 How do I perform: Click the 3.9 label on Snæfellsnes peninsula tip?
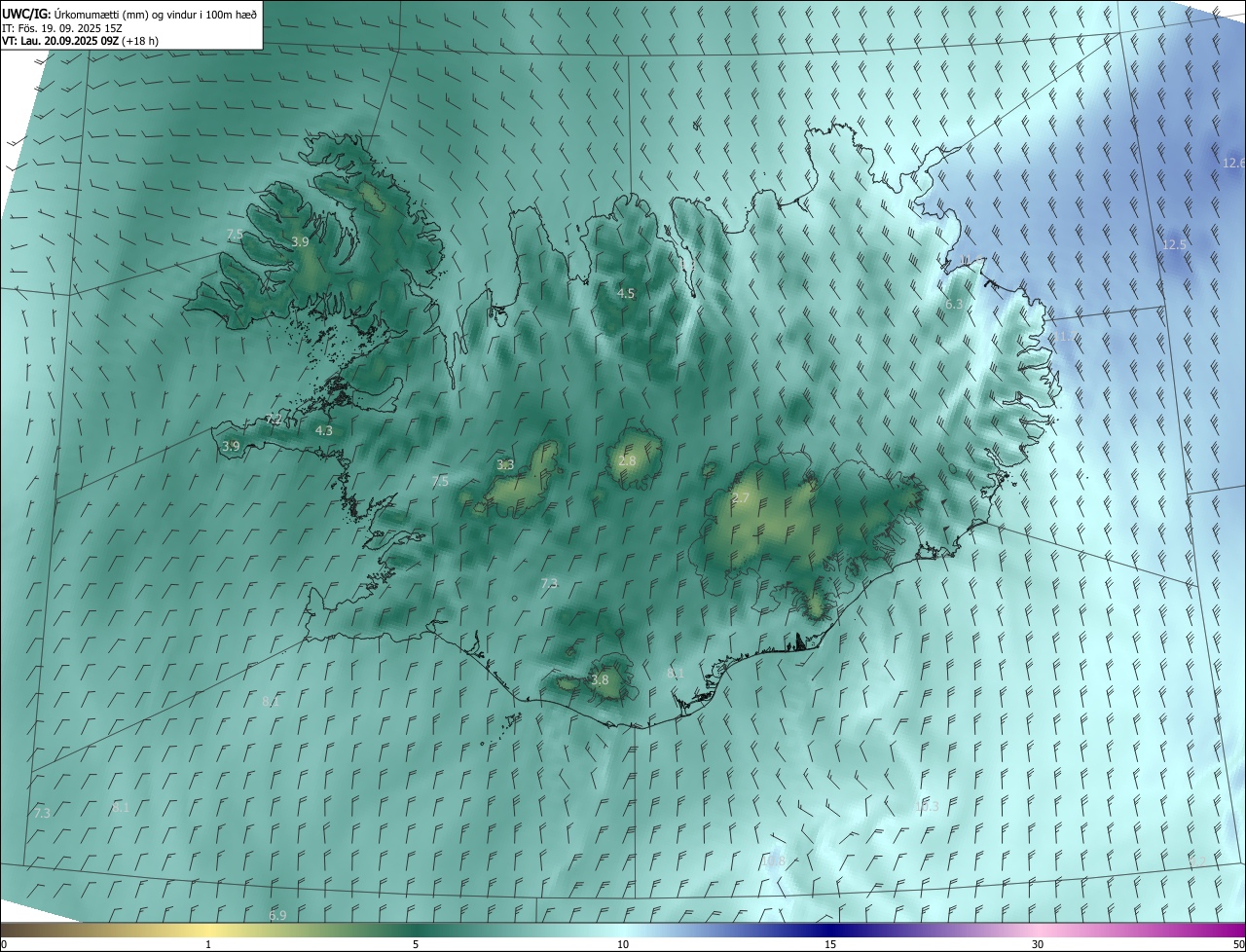pyautogui.click(x=231, y=446)
